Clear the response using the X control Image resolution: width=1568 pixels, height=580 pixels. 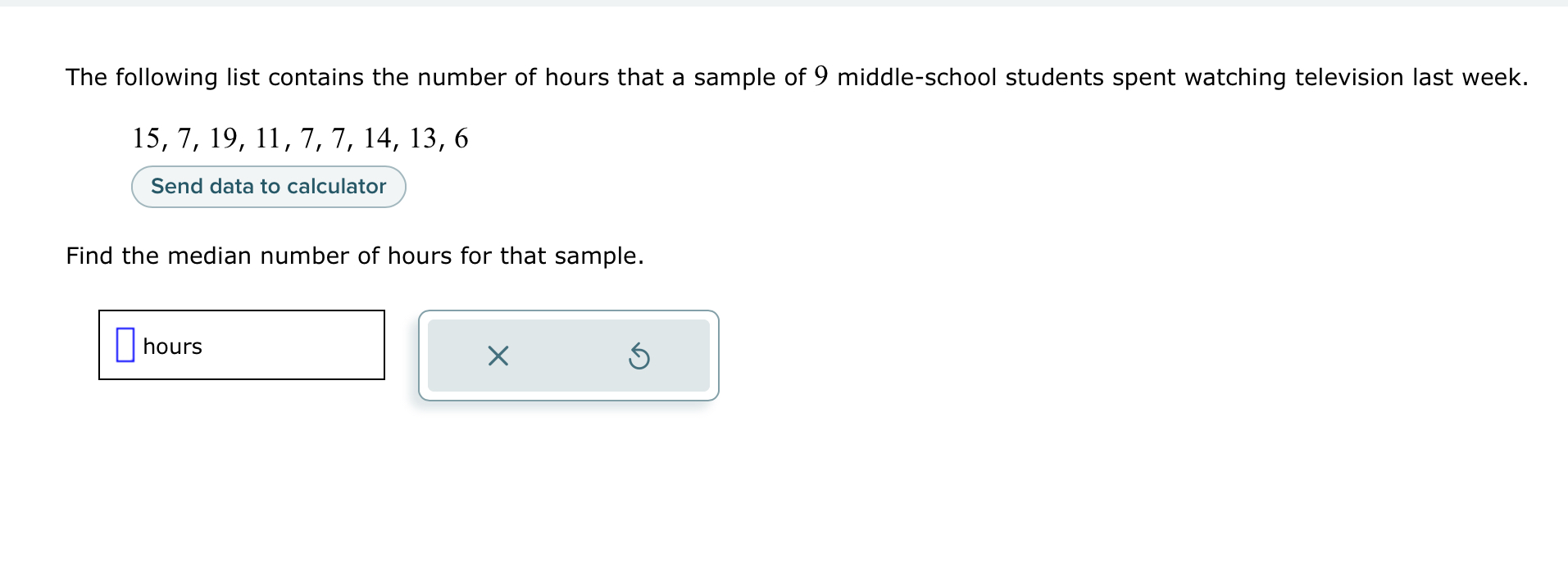496,356
